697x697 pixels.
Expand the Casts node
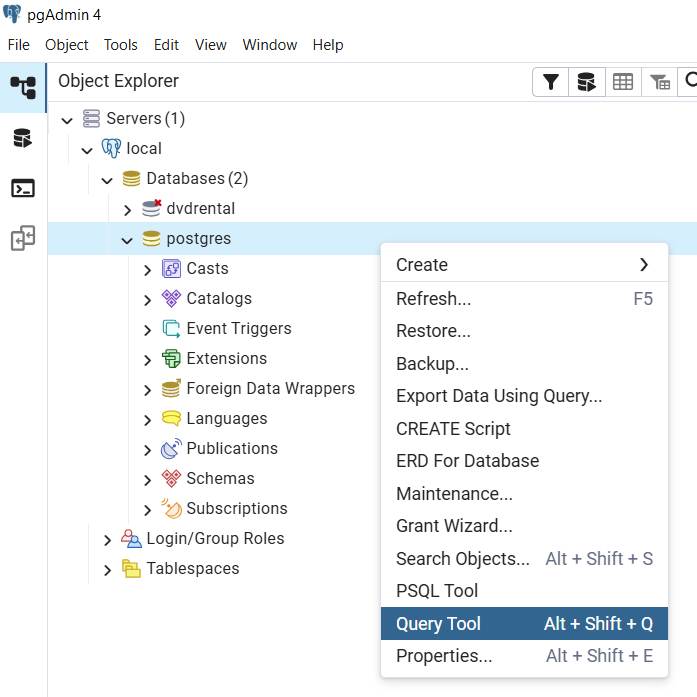148,270
